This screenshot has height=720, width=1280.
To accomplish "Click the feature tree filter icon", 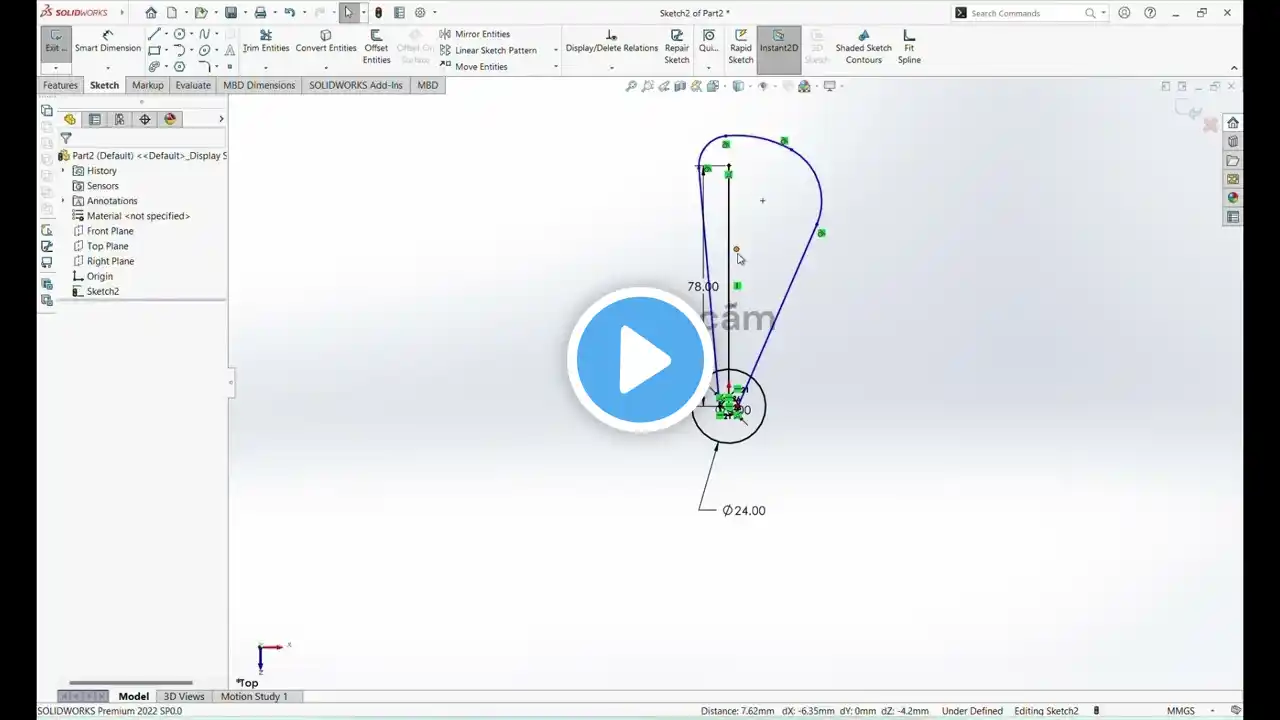I will click(66, 139).
